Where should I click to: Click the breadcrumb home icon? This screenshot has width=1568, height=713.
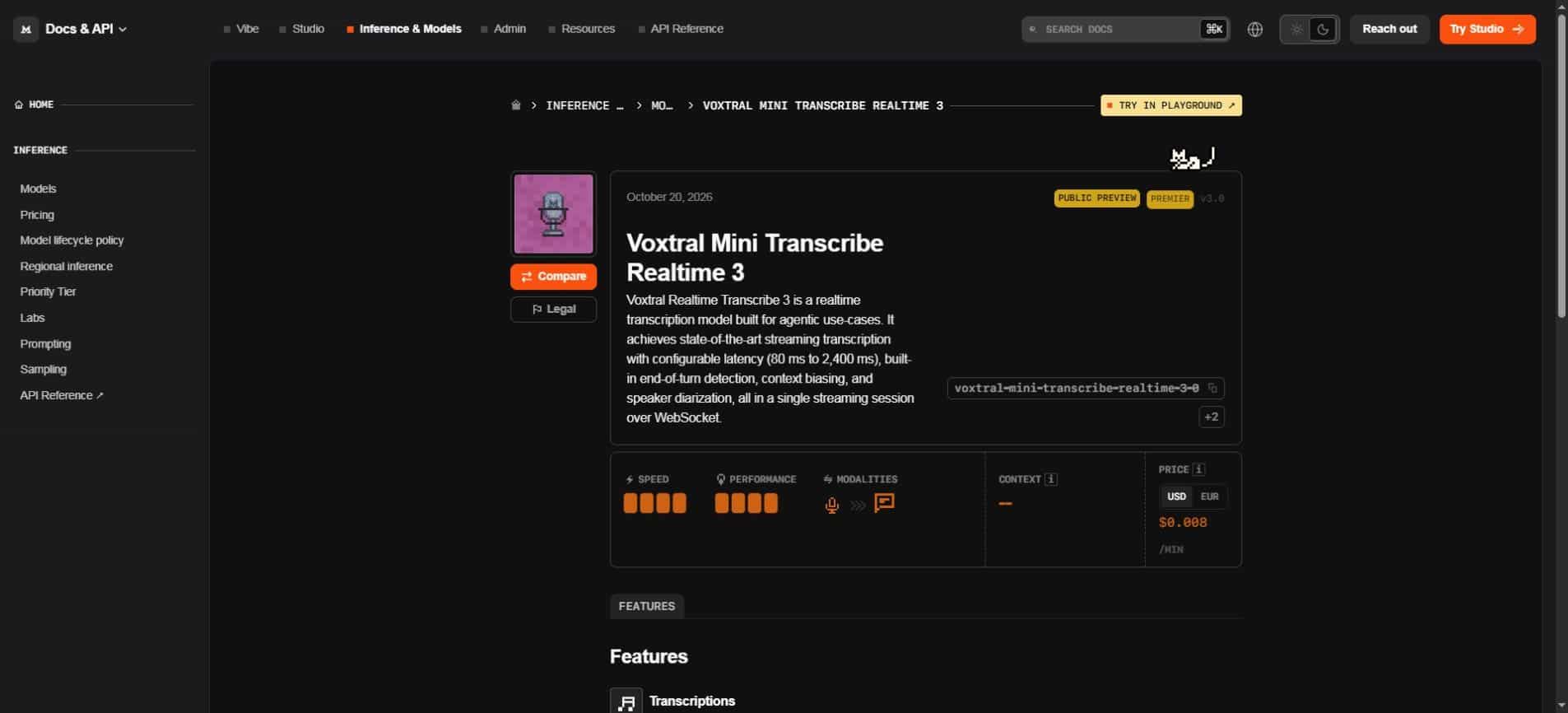516,105
